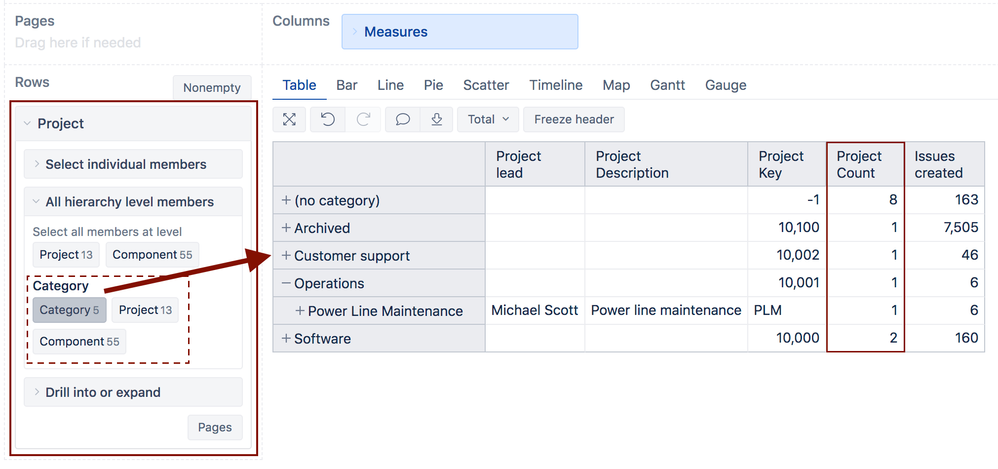Collapse All hierarchy level members section
Viewport: 998px width, 469px height.
click(x=133, y=202)
